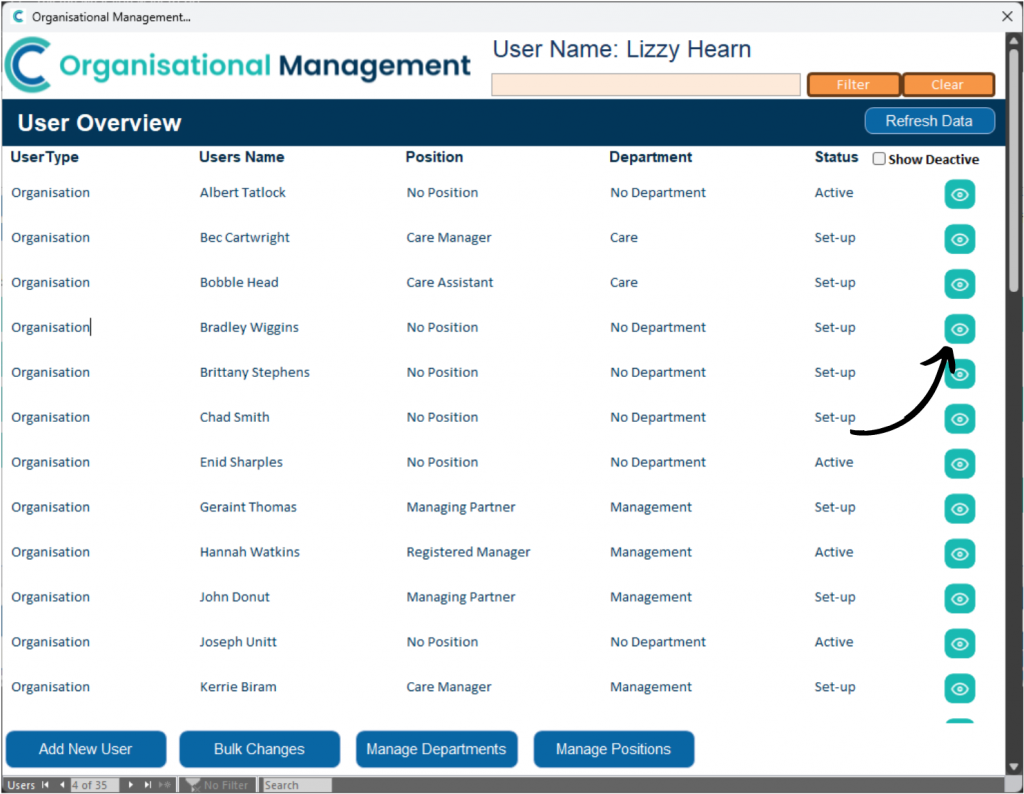
Task: View Hannah Watkins' user record
Action: coord(959,554)
